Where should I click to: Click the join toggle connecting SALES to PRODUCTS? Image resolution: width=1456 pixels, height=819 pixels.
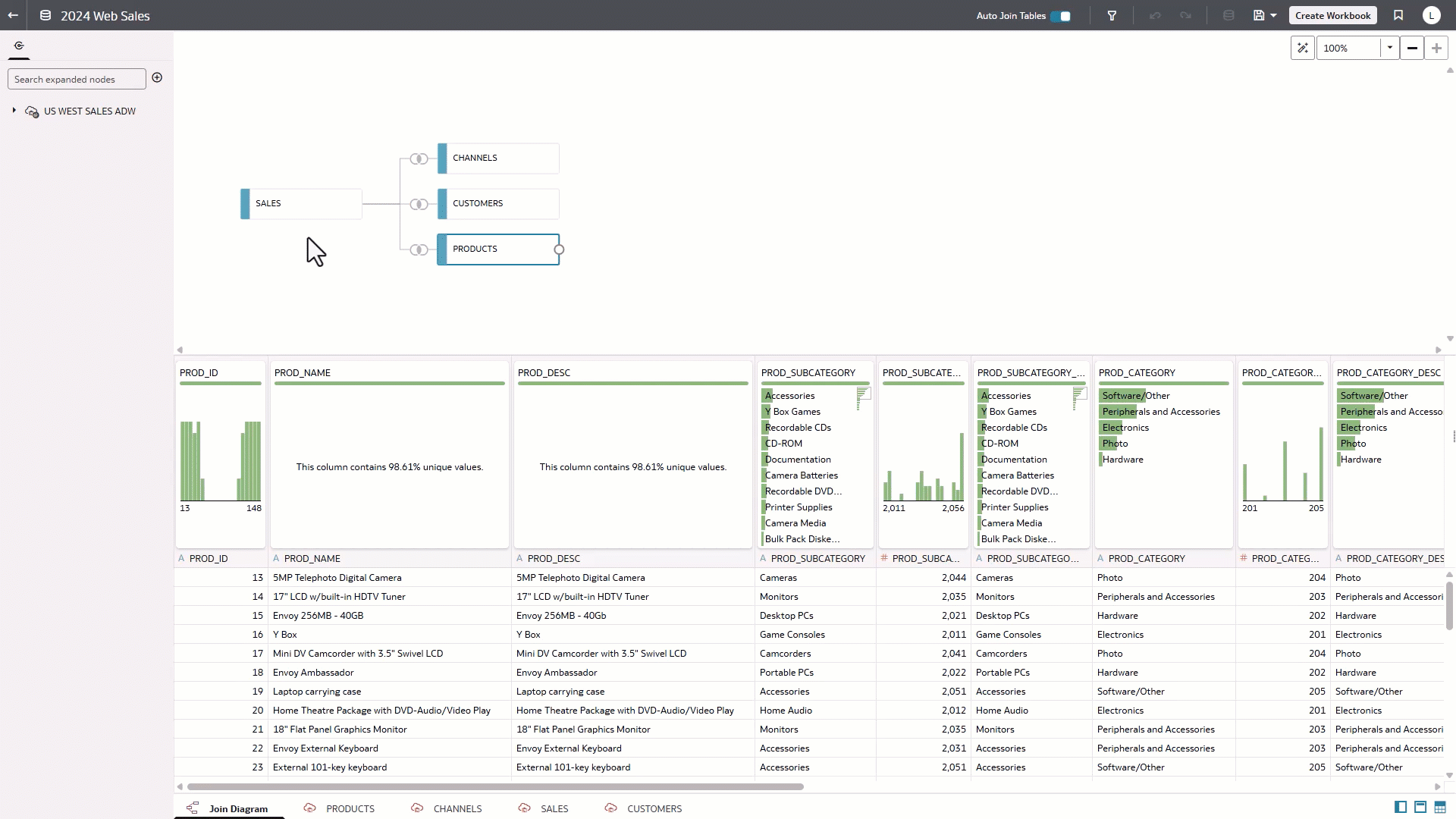point(419,249)
